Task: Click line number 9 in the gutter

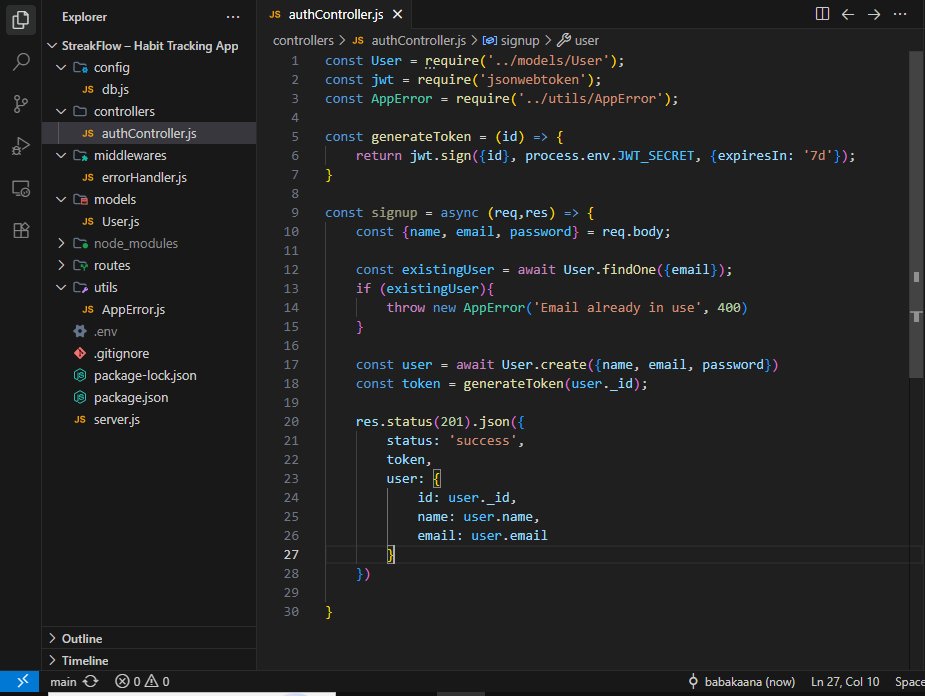Action: click(x=294, y=212)
